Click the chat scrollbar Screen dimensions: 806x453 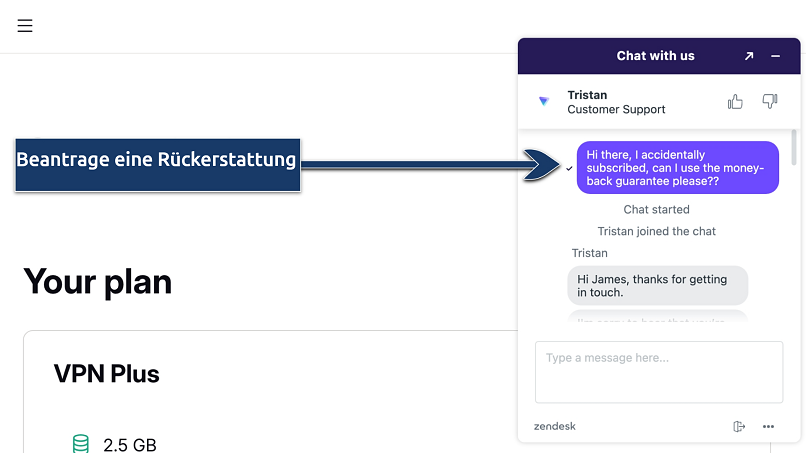click(x=794, y=147)
